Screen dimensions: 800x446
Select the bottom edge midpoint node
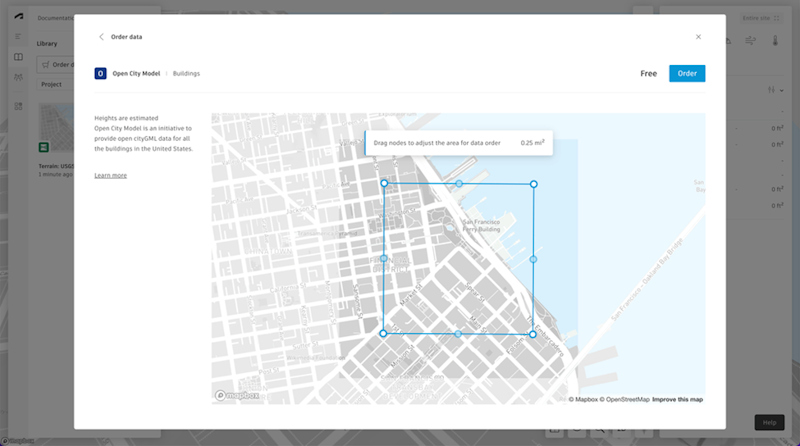click(458, 334)
